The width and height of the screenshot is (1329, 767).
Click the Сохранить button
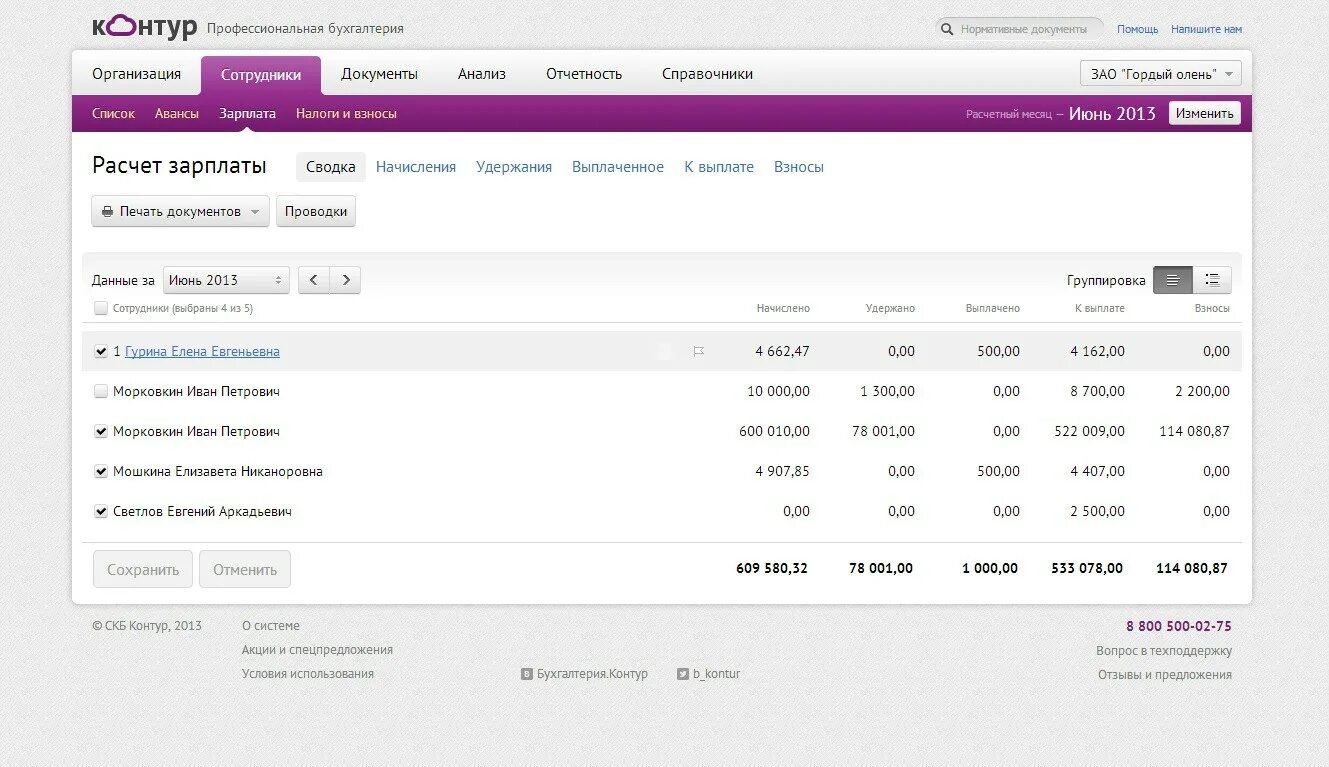click(143, 569)
